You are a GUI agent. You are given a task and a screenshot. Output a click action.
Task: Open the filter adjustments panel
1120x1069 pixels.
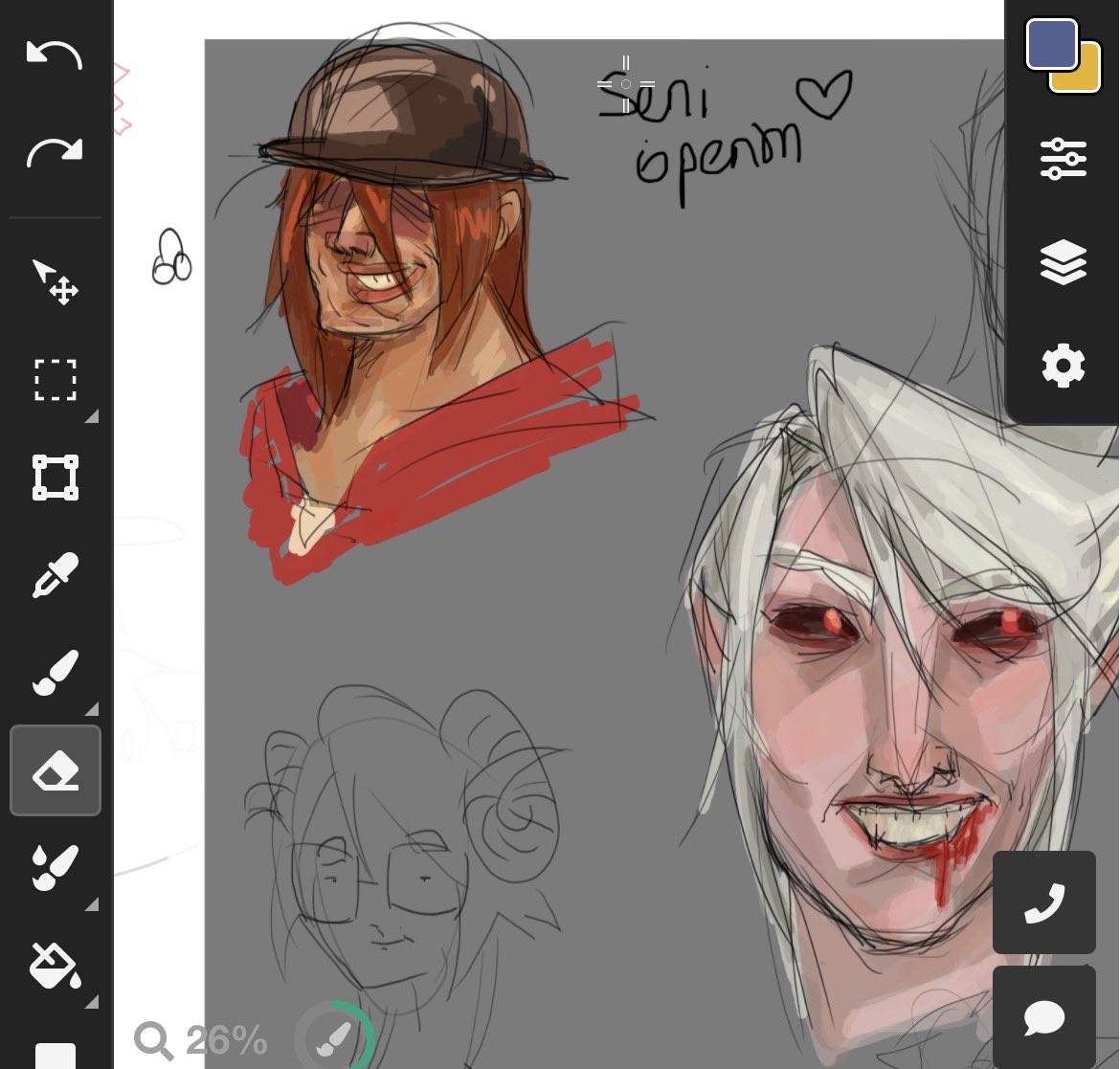point(1063,158)
